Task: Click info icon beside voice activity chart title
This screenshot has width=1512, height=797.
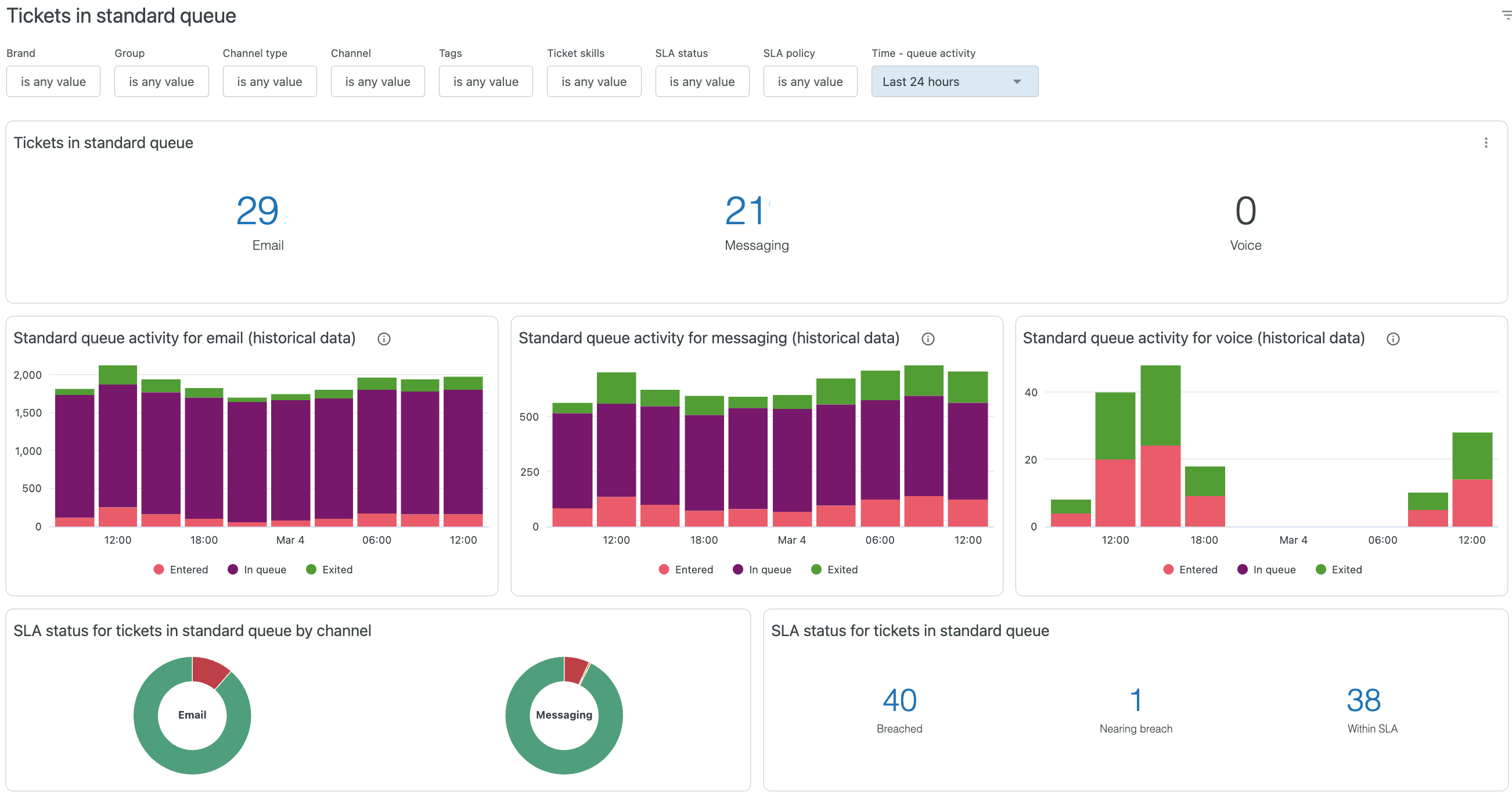Action: click(1392, 339)
